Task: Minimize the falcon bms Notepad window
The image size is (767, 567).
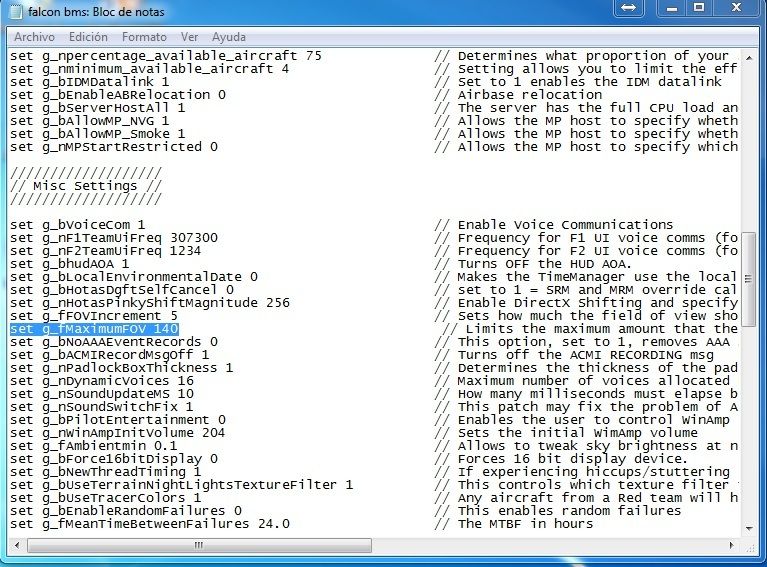Action: (672, 7)
